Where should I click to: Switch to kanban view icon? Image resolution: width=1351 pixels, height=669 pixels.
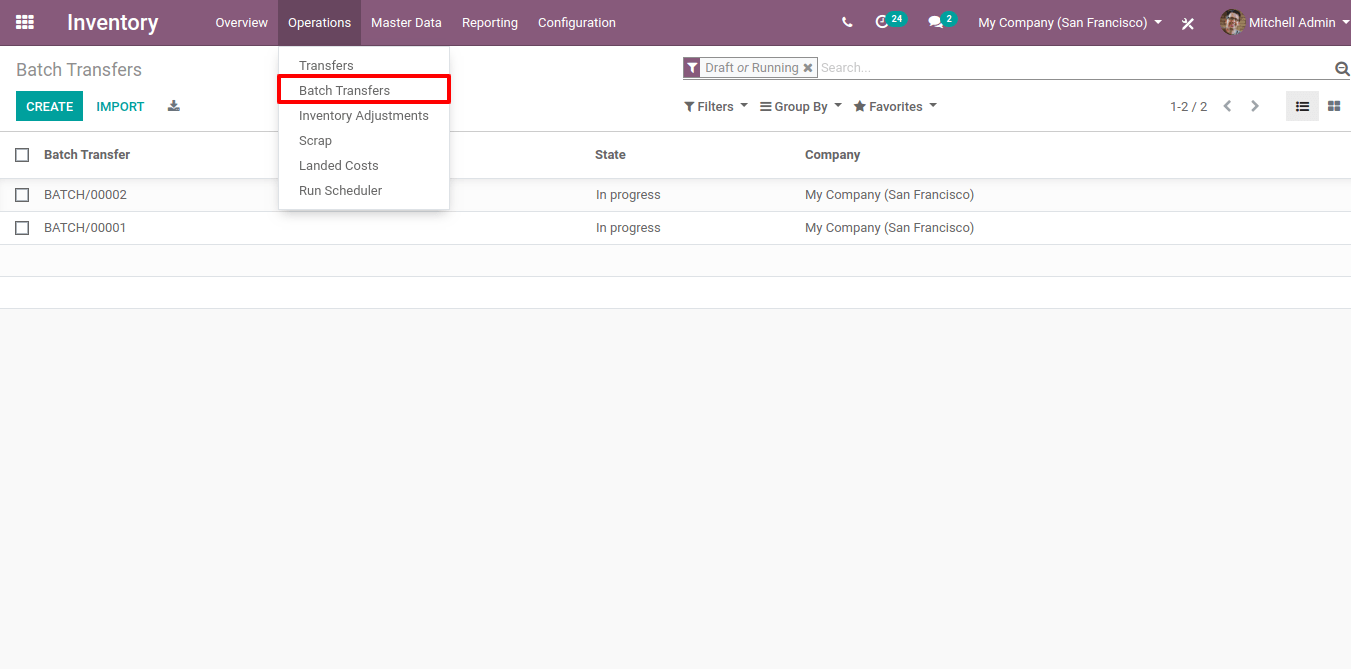click(x=1334, y=105)
